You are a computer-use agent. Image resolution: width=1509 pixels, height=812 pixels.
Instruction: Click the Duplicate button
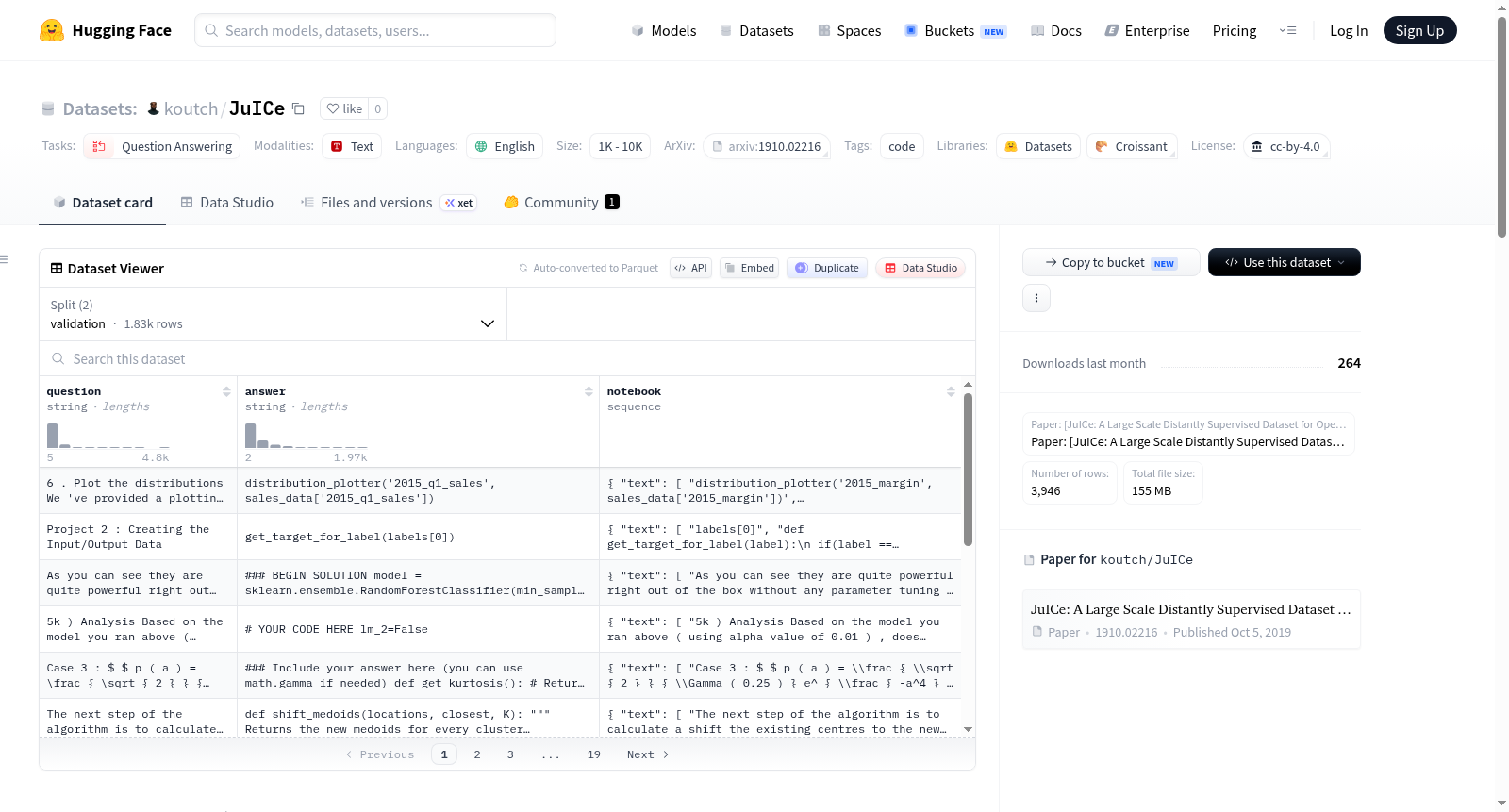[x=826, y=268]
